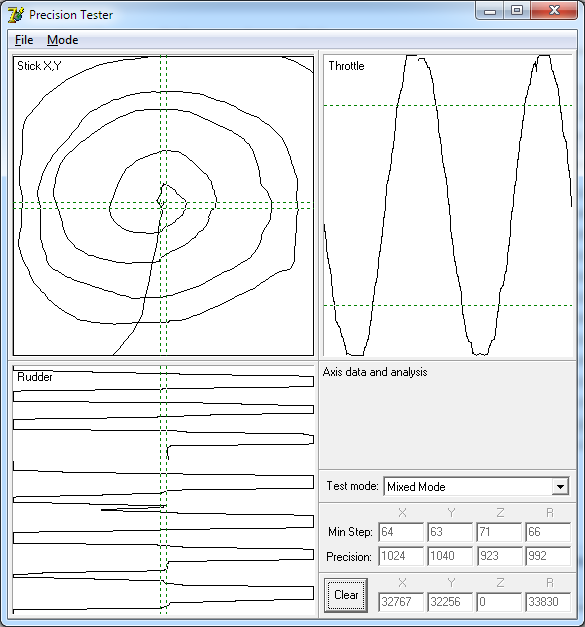
Task: Click the X Min Step field
Action: click(x=401, y=532)
